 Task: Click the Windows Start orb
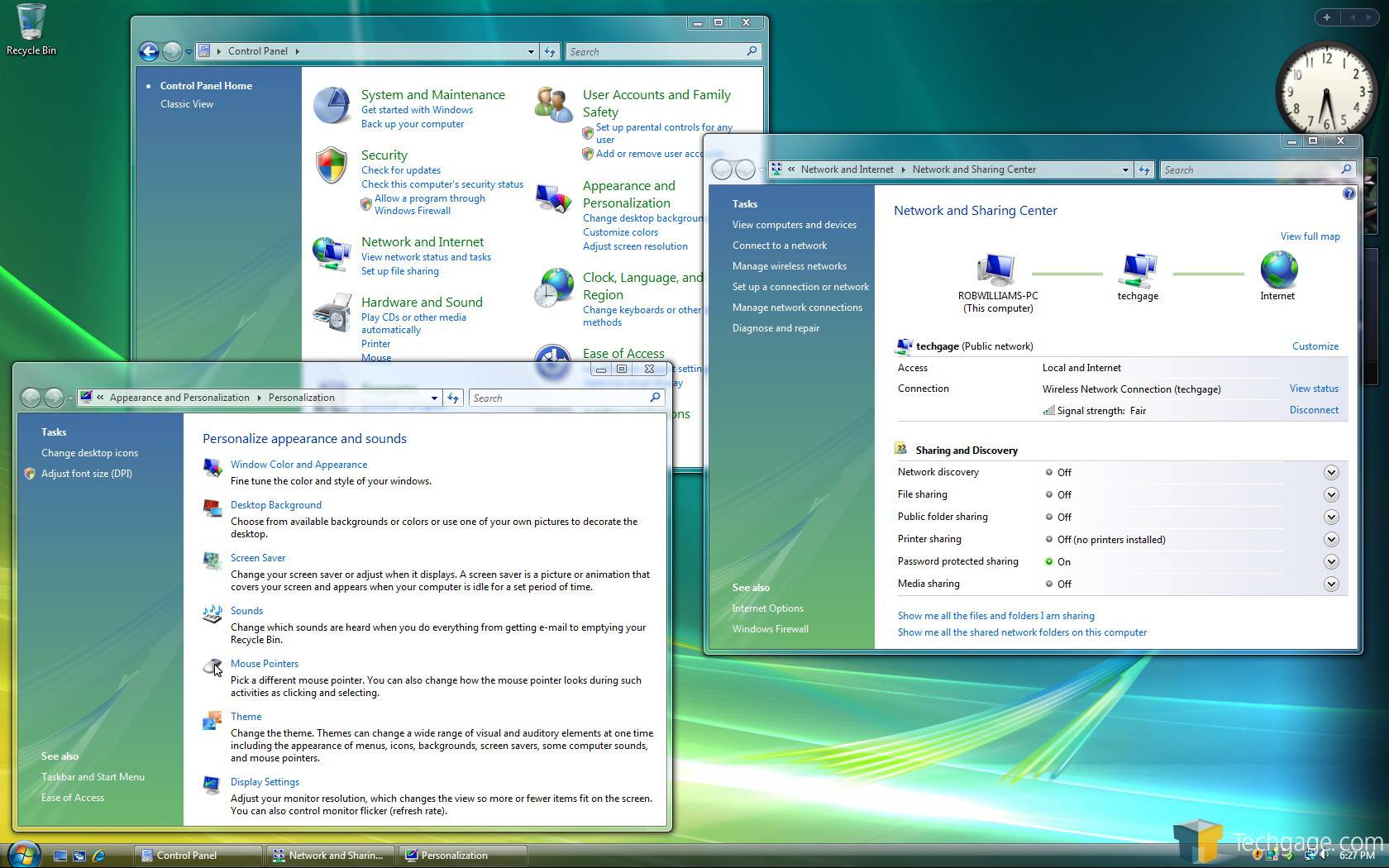click(x=24, y=854)
